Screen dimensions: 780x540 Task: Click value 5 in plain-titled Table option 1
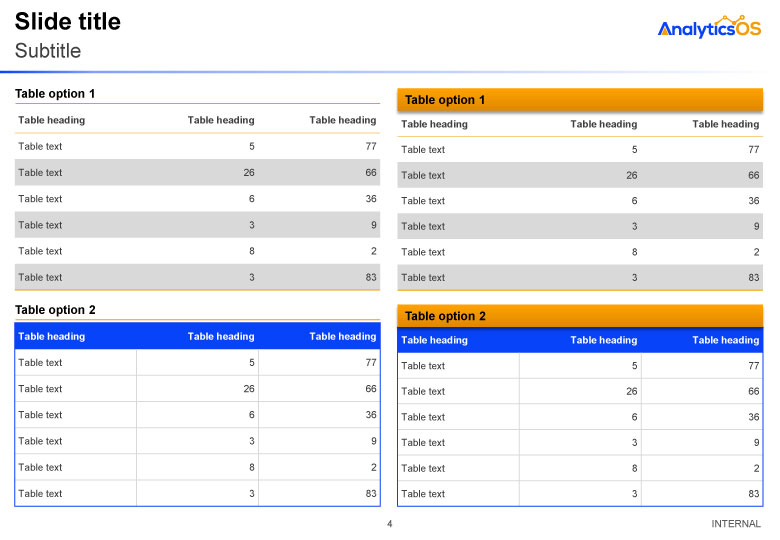[252, 146]
